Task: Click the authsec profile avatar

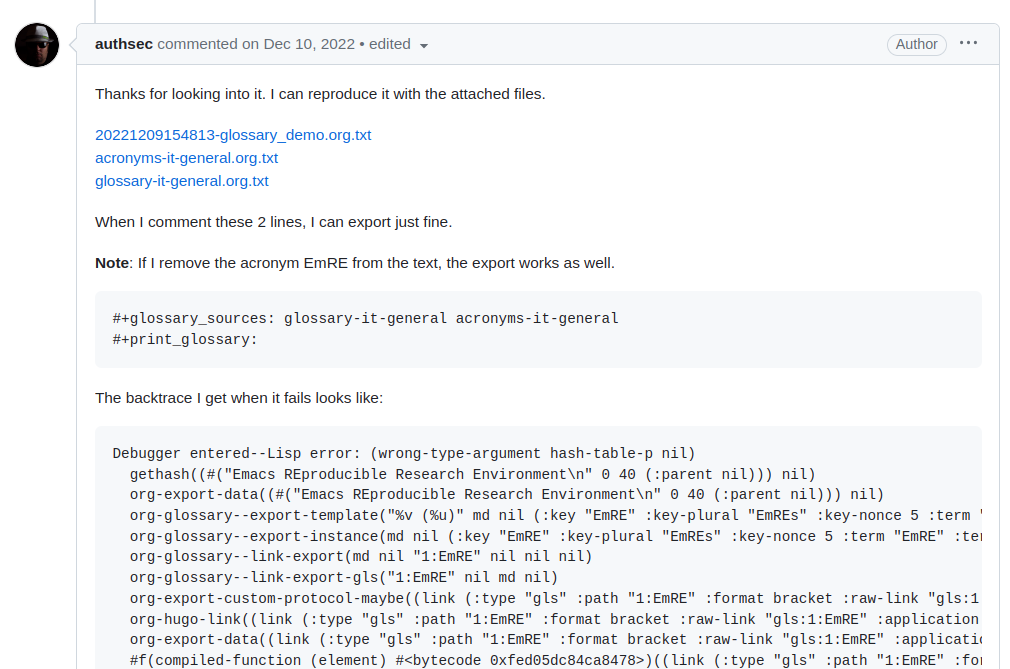Action: (37, 45)
